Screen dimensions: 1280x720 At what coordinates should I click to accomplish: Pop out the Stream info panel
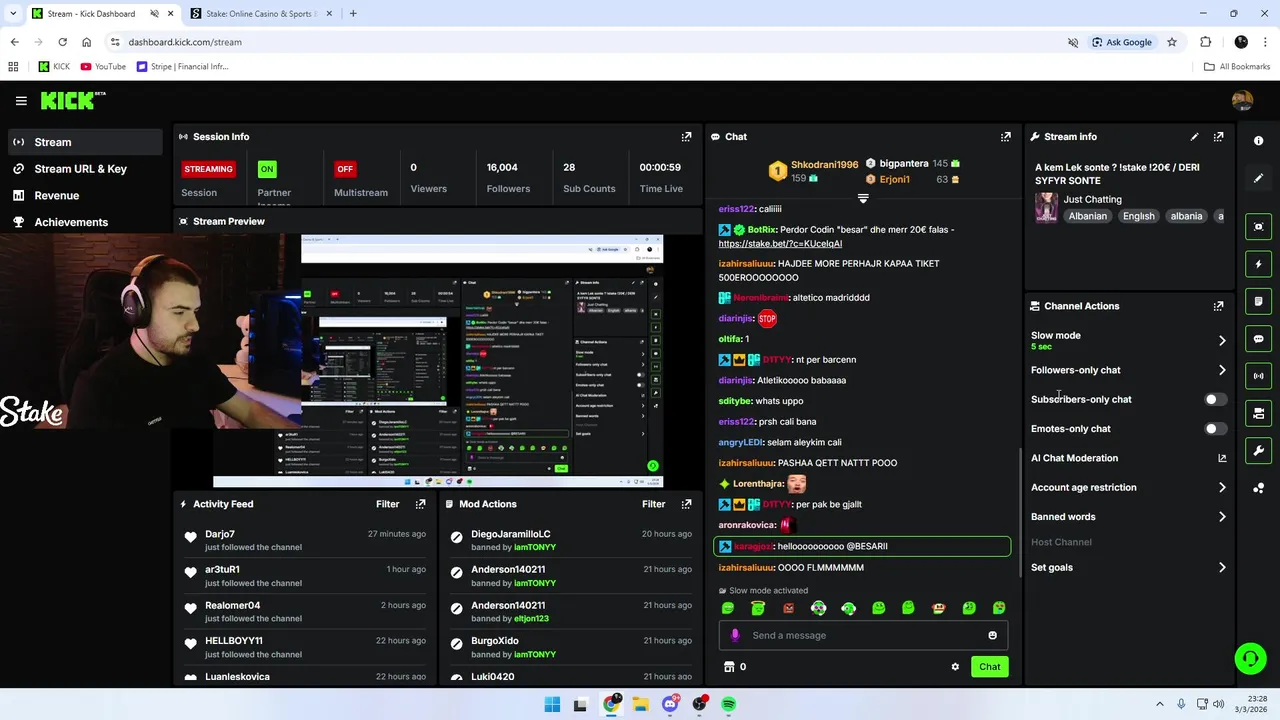pyautogui.click(x=1218, y=137)
